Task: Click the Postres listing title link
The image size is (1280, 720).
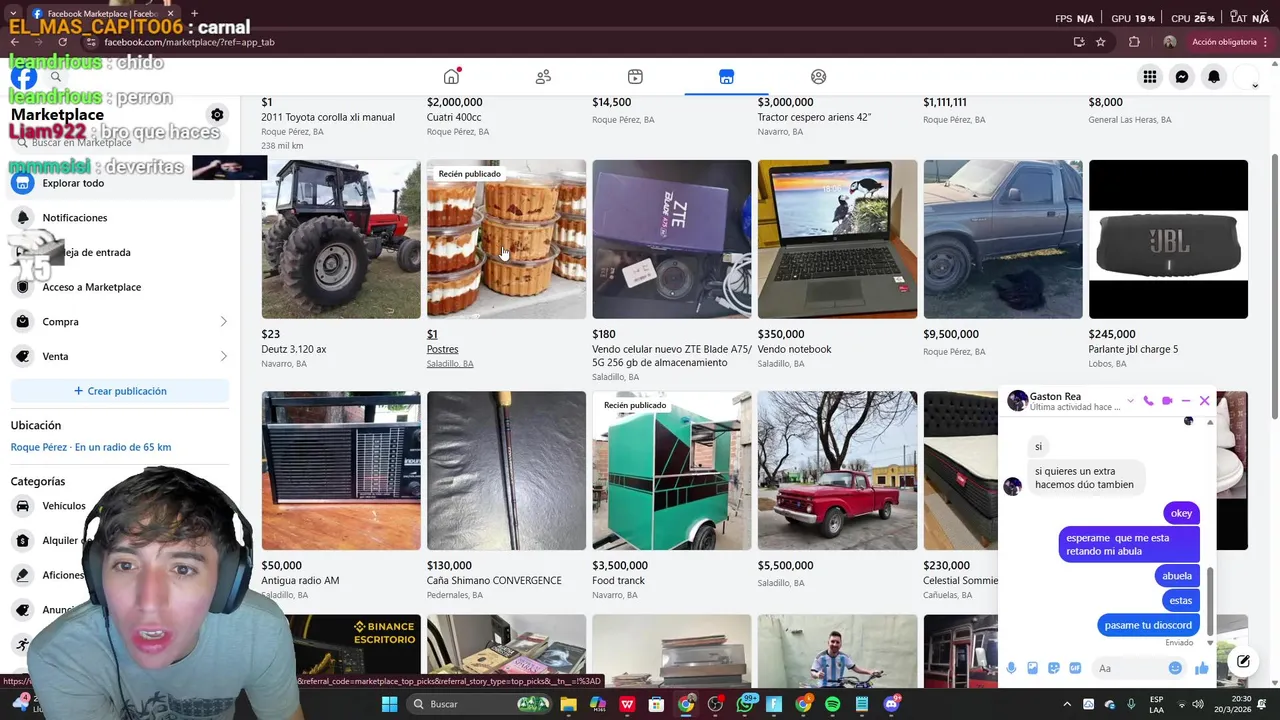Action: 442,349
